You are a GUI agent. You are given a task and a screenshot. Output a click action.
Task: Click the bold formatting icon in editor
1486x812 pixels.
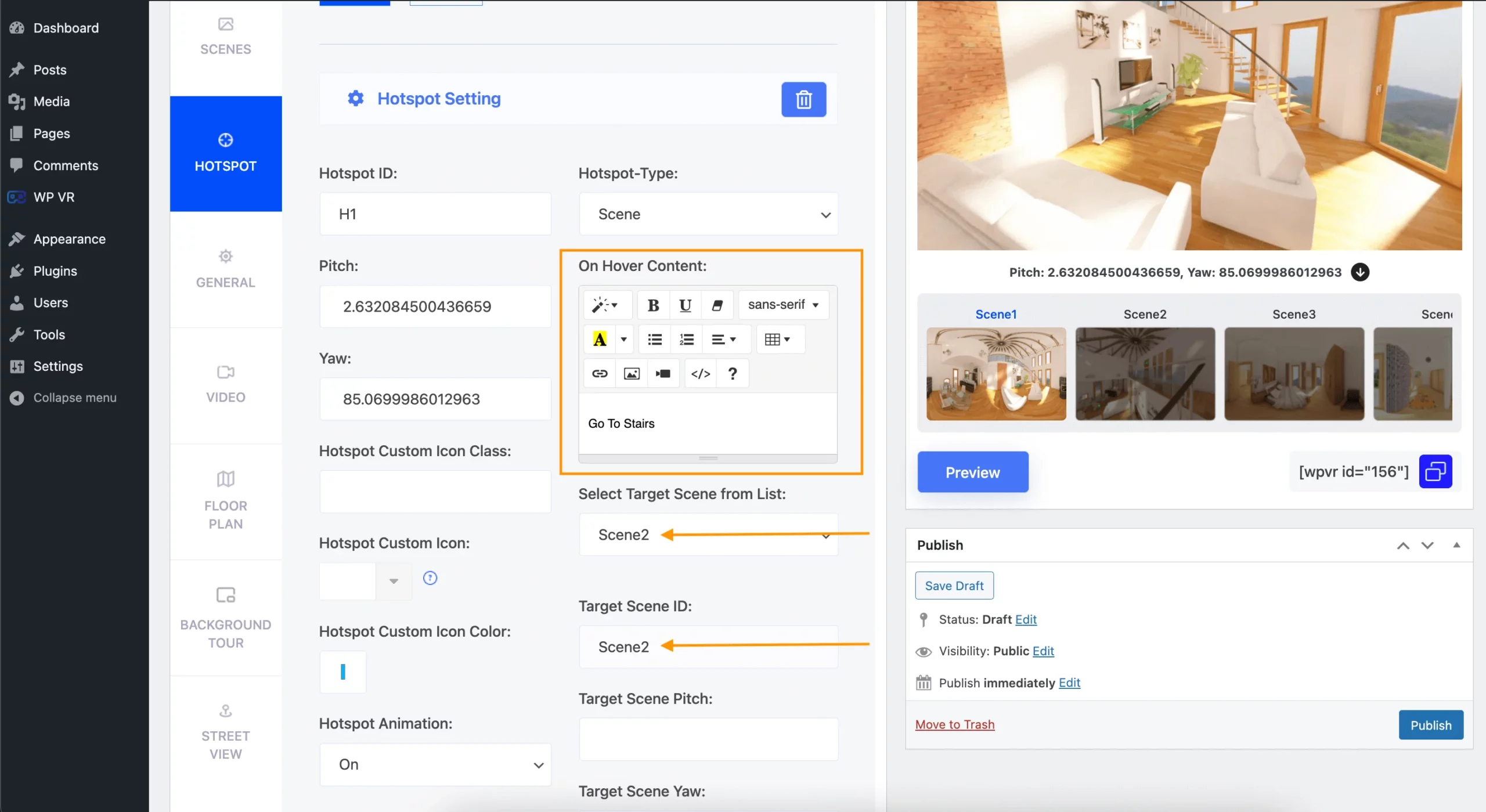(x=652, y=304)
